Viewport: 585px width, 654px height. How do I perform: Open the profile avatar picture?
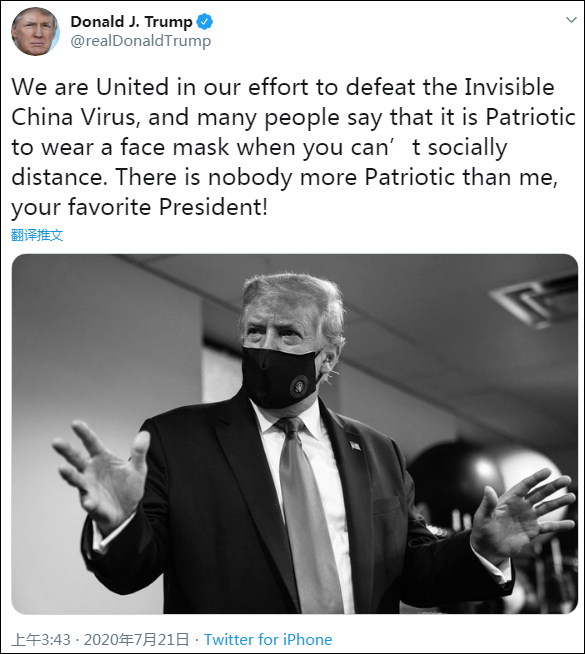click(35, 31)
